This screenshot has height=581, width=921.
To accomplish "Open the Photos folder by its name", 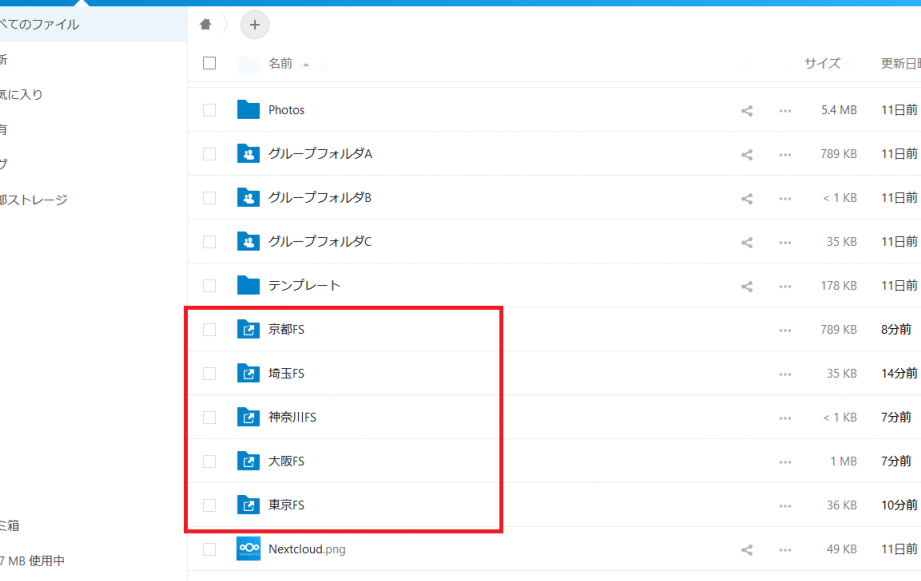I will (x=287, y=110).
